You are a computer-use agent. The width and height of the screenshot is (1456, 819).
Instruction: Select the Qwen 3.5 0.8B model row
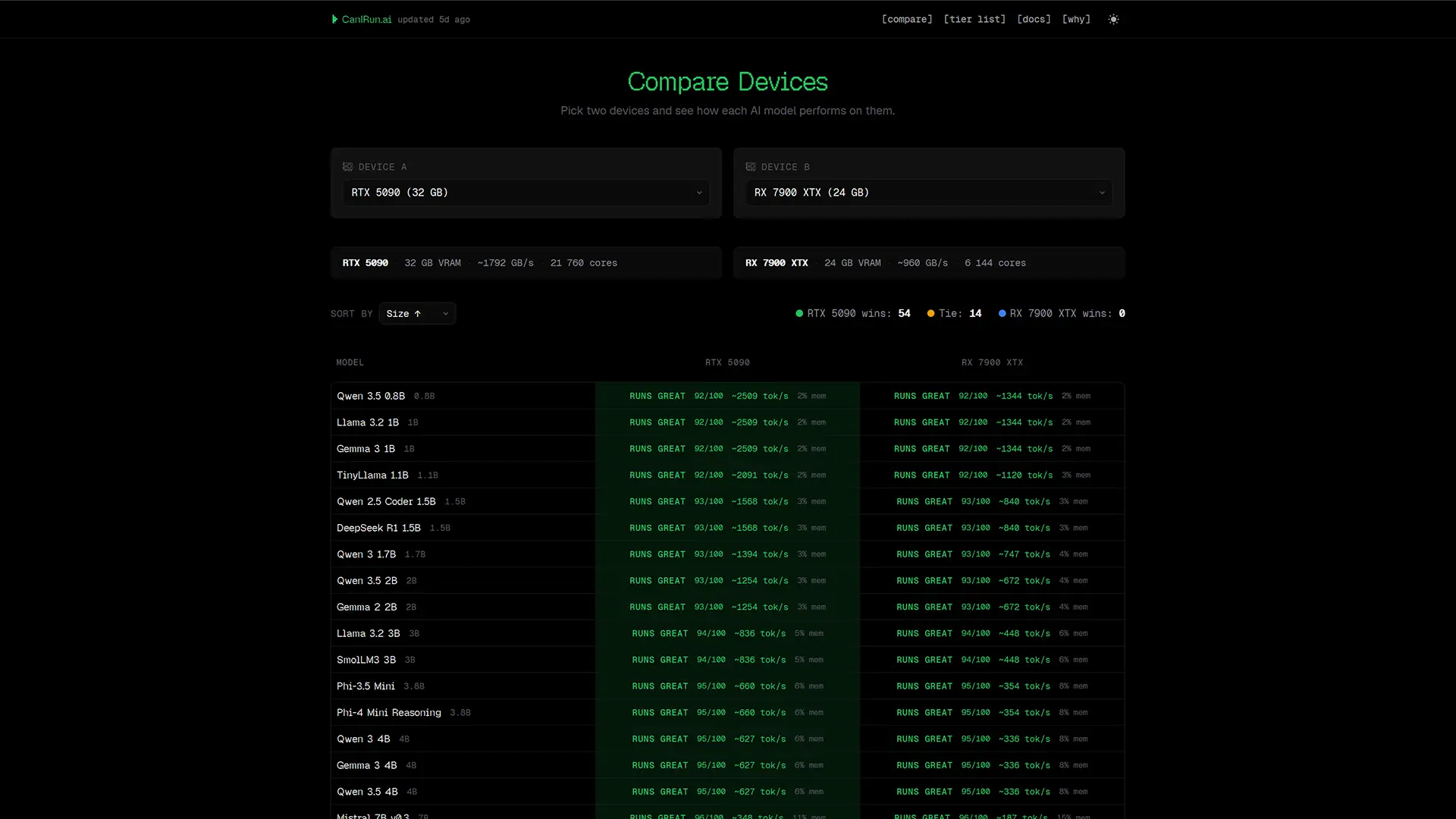pyautogui.click(x=371, y=396)
